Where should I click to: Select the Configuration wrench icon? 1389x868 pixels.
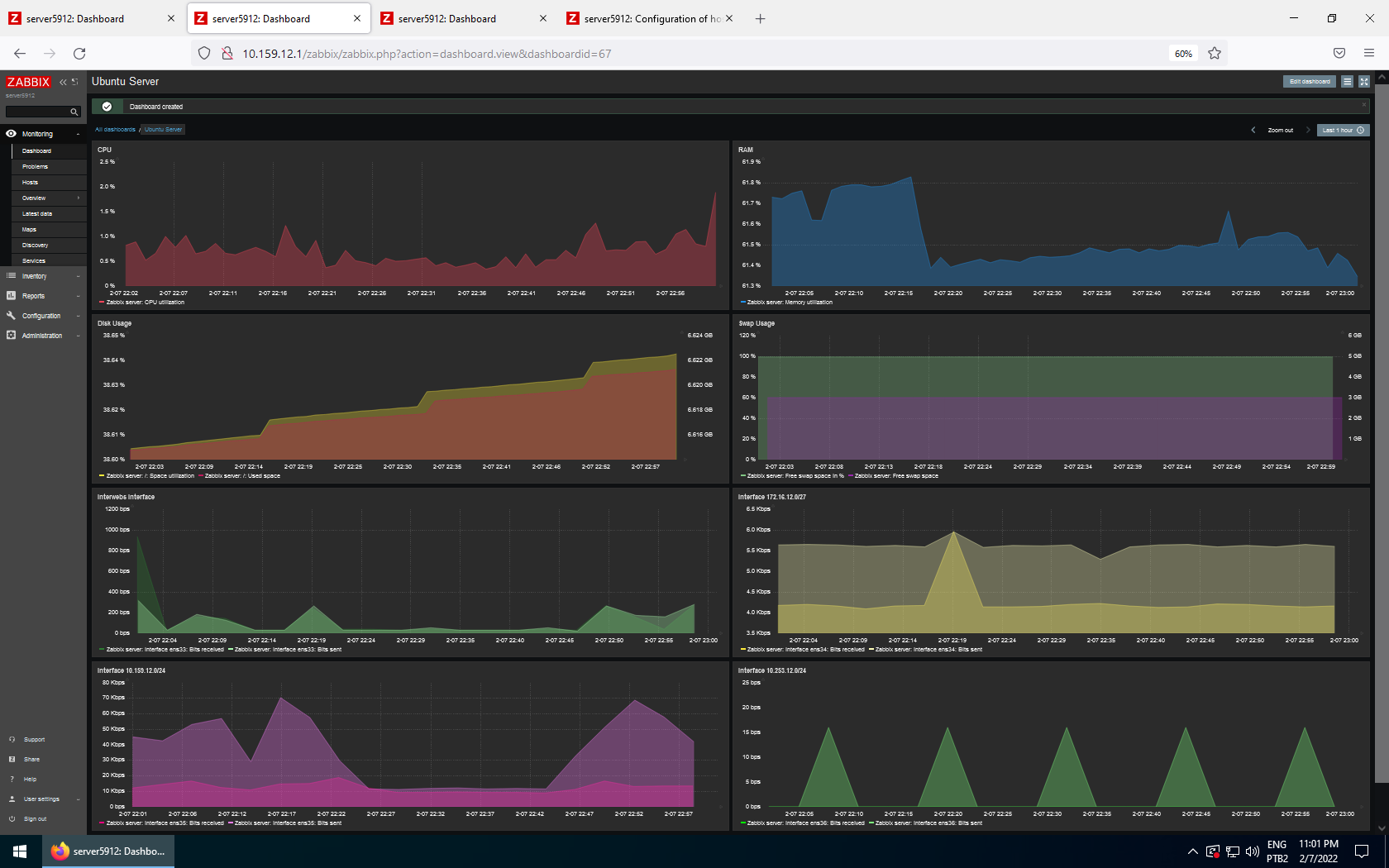pyautogui.click(x=11, y=316)
